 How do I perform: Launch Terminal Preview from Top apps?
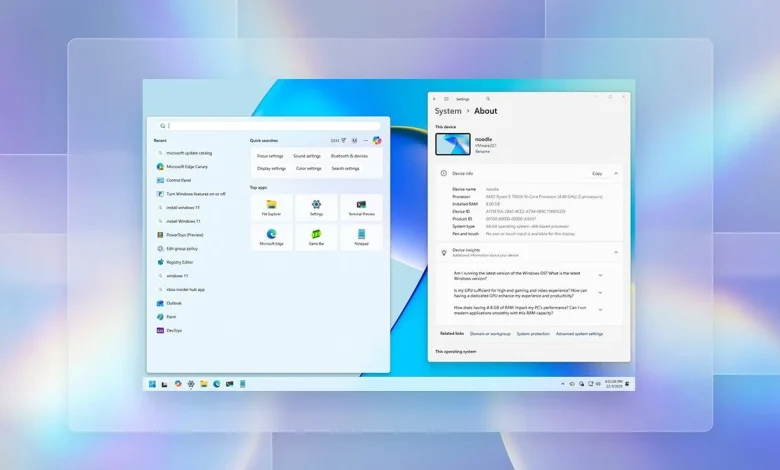[361, 207]
